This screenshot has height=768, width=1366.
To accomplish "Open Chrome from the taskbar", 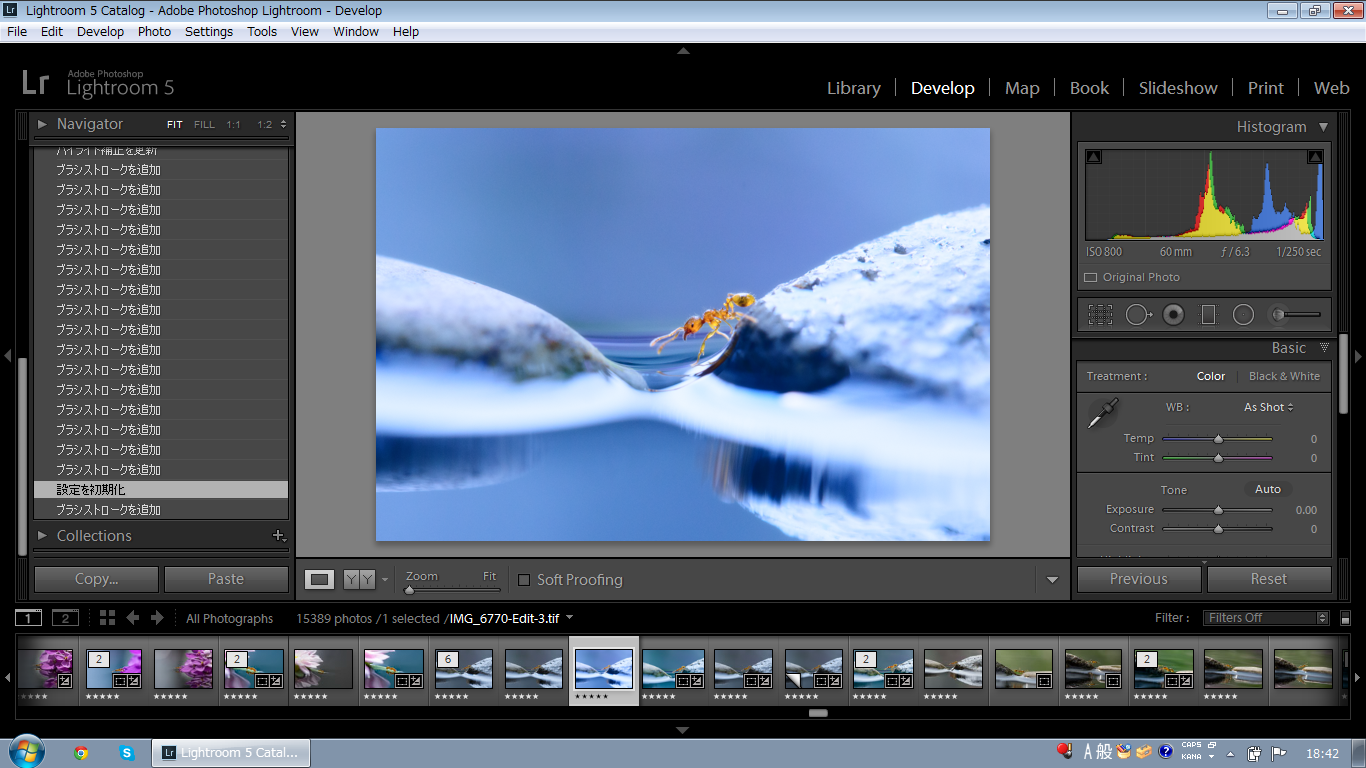I will [x=81, y=752].
